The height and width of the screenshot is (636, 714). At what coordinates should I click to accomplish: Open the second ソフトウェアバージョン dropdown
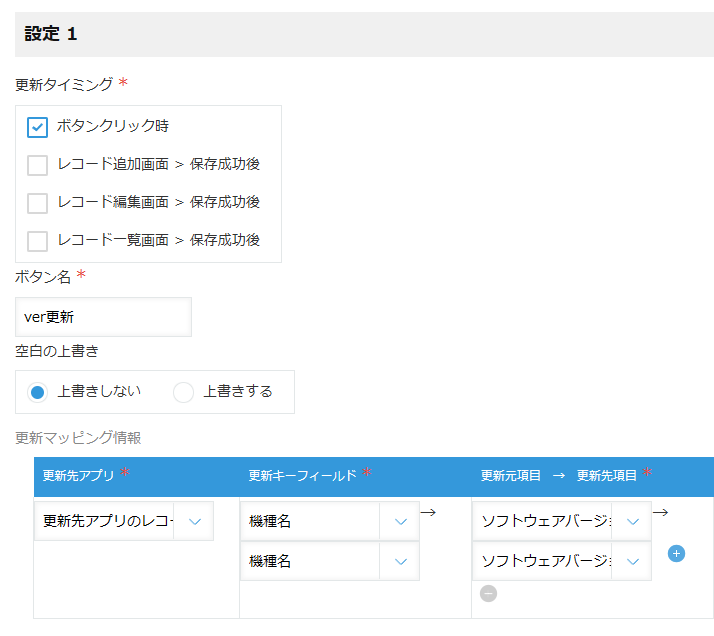click(x=562, y=561)
